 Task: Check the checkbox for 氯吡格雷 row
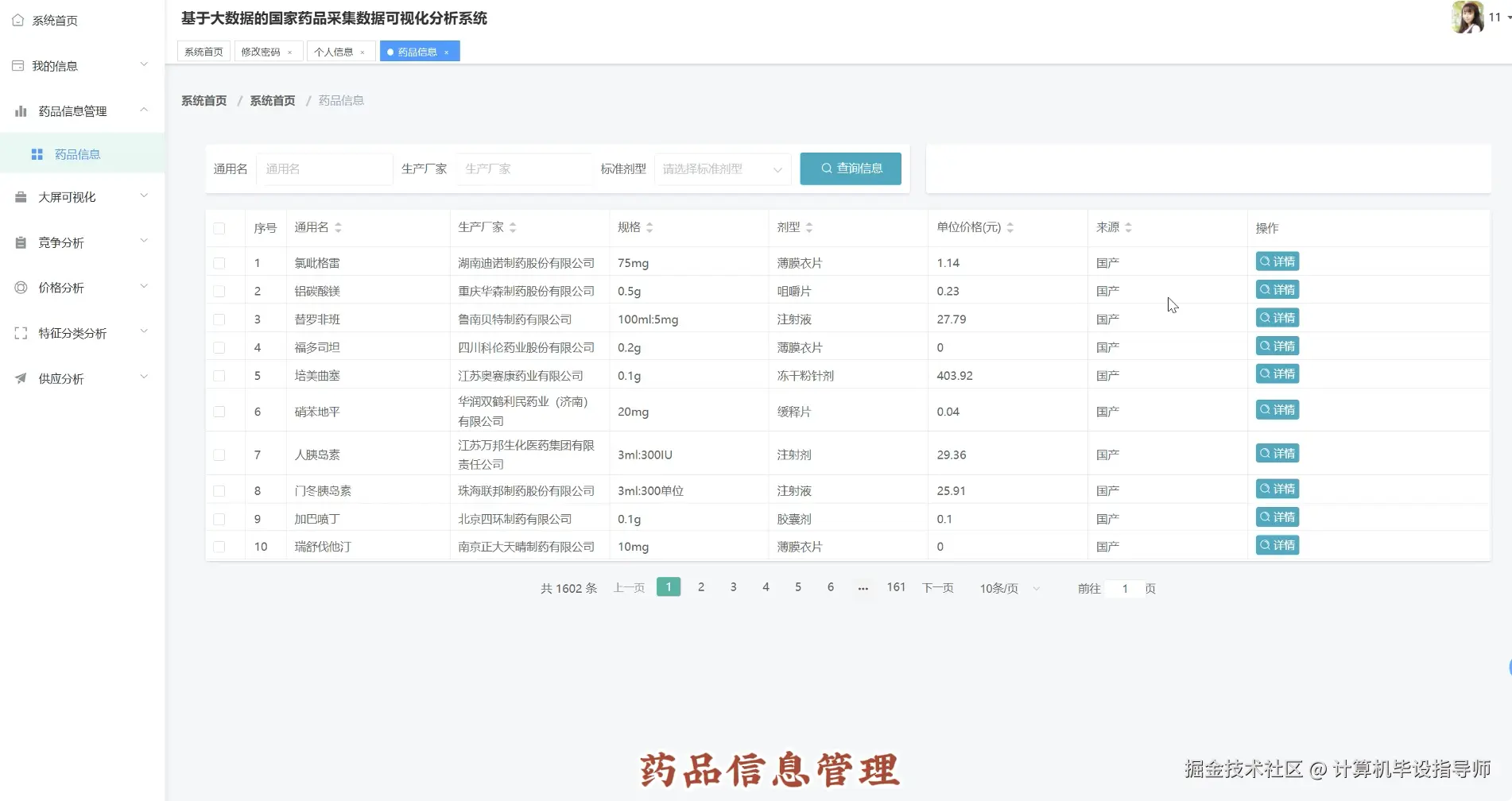point(219,262)
